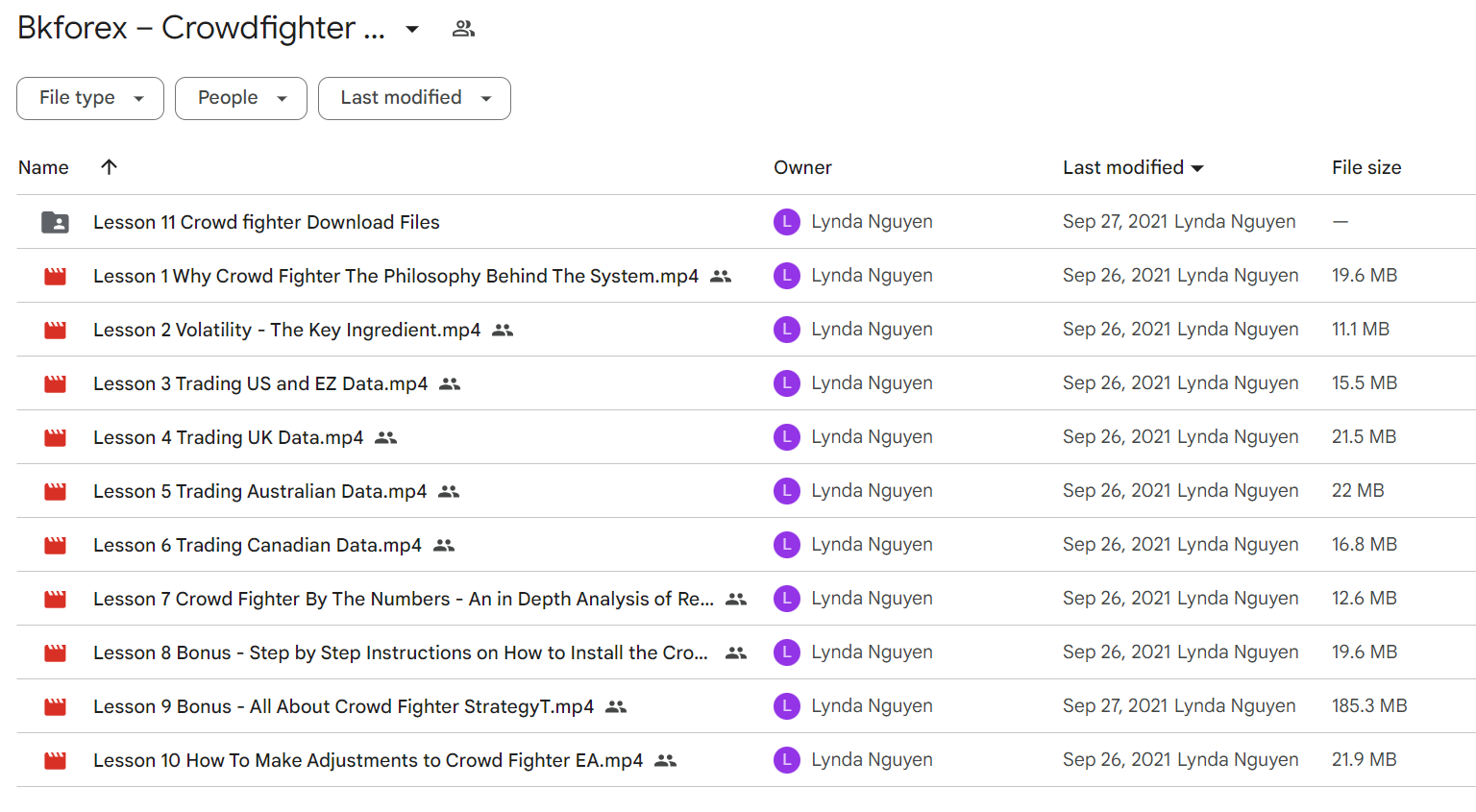Click the 22 MB file size cell
1476x812 pixels.
click(1358, 491)
